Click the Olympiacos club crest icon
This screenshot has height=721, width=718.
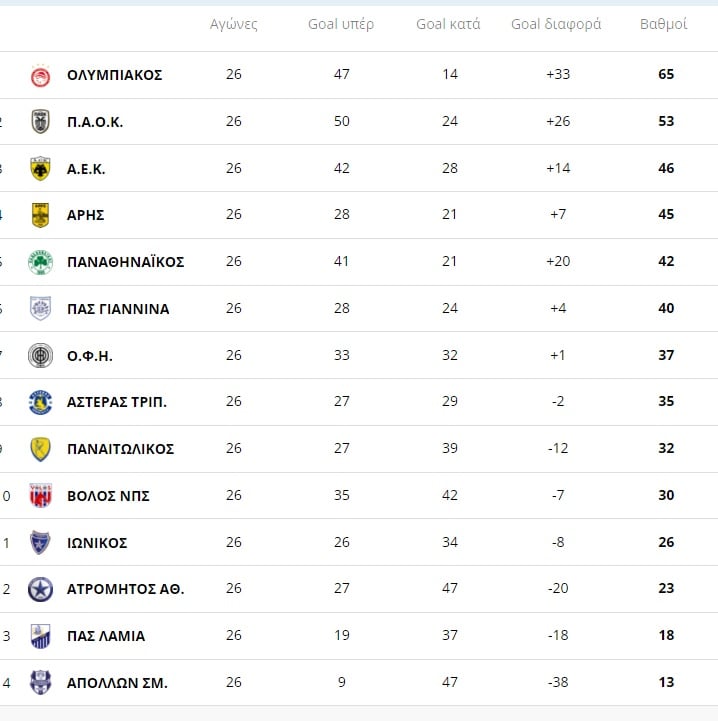pos(40,75)
